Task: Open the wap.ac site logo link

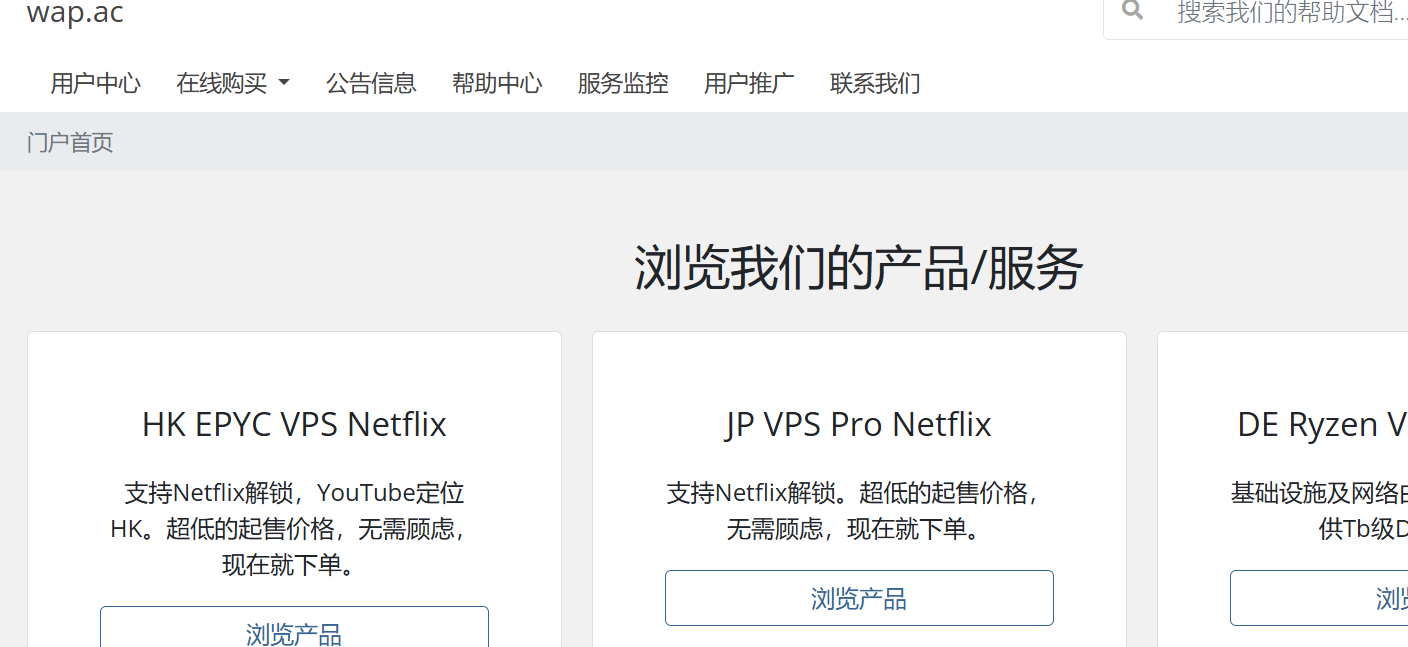Action: pyautogui.click(x=76, y=12)
